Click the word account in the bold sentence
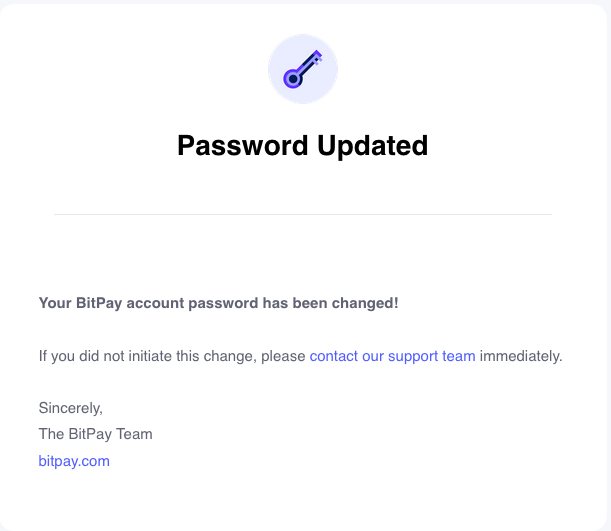The image size is (611, 531). pos(155,303)
